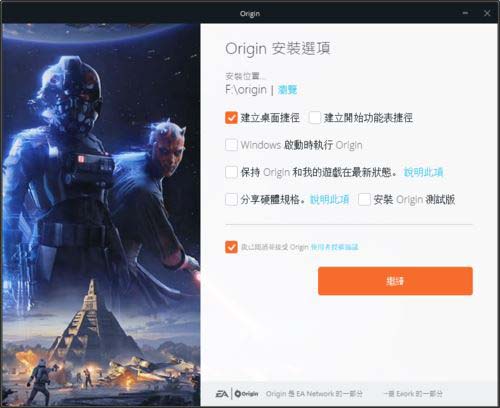Minimize the Origin installer window
Screen dimensions: 500x408
pyautogui.click(x=465, y=13)
